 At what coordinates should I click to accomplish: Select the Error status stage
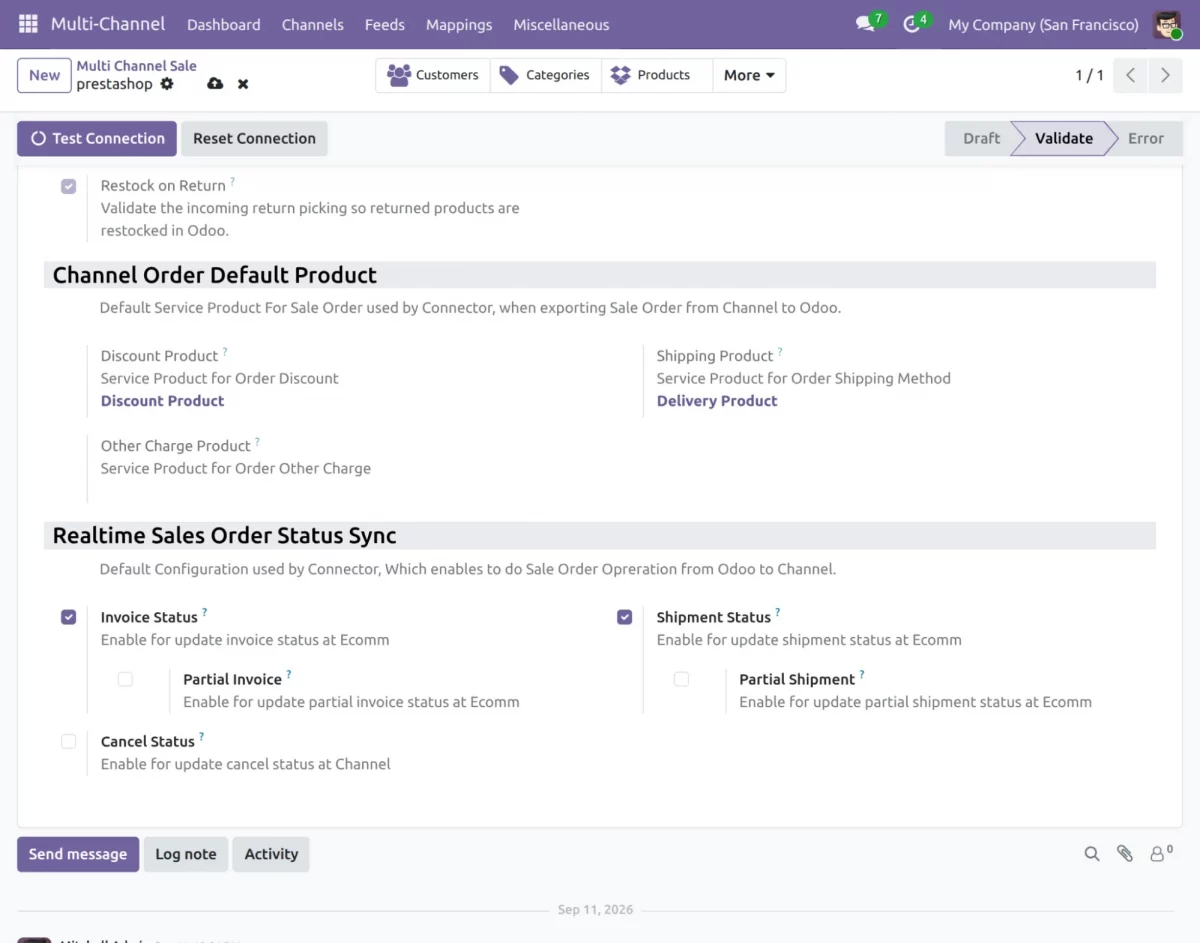(x=1146, y=138)
